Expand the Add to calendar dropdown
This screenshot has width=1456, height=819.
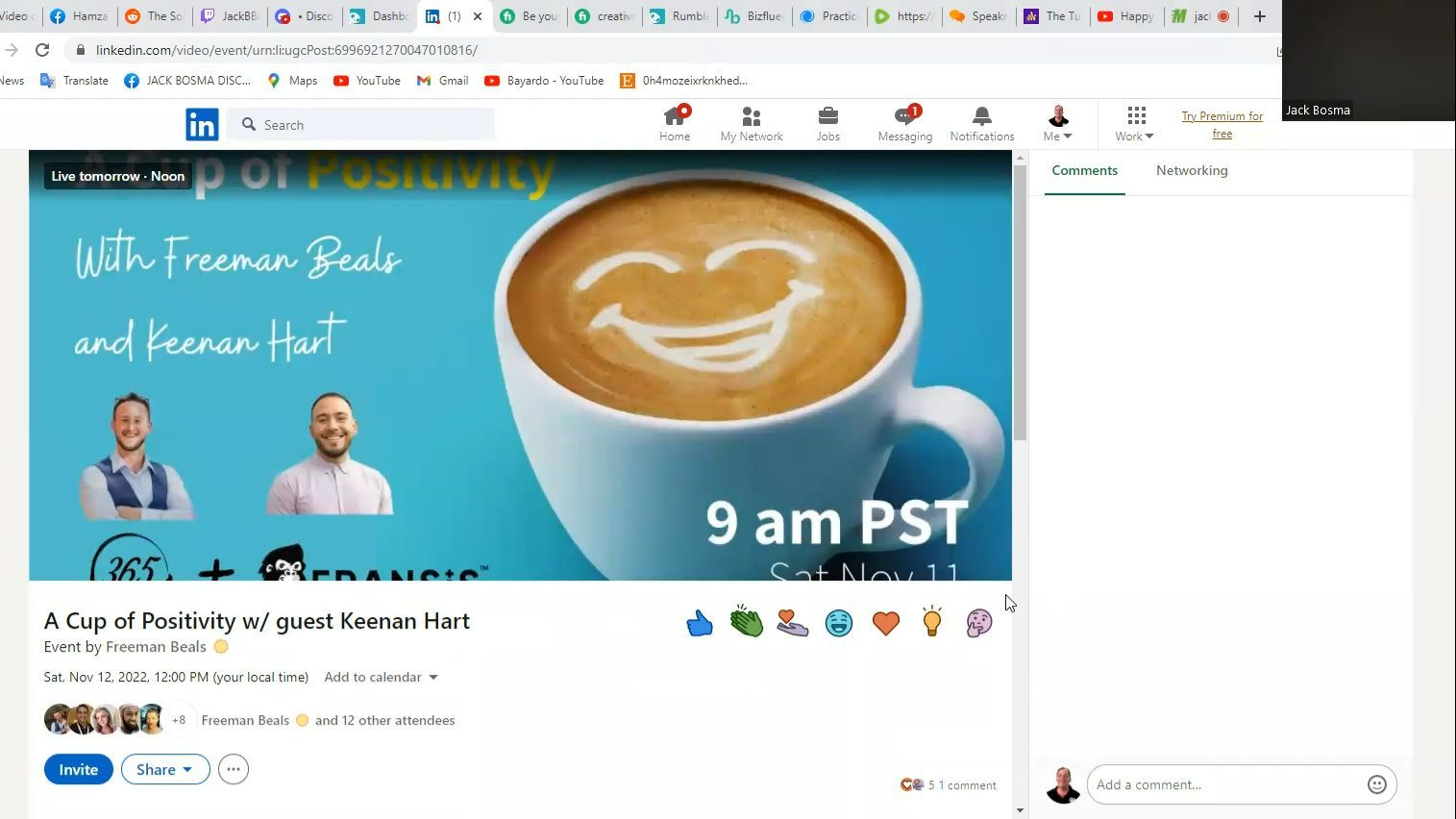click(381, 677)
